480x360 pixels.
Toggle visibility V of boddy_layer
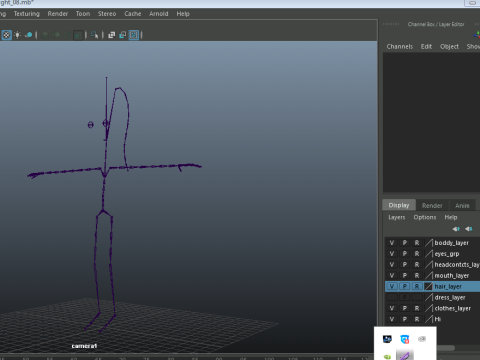click(x=392, y=243)
